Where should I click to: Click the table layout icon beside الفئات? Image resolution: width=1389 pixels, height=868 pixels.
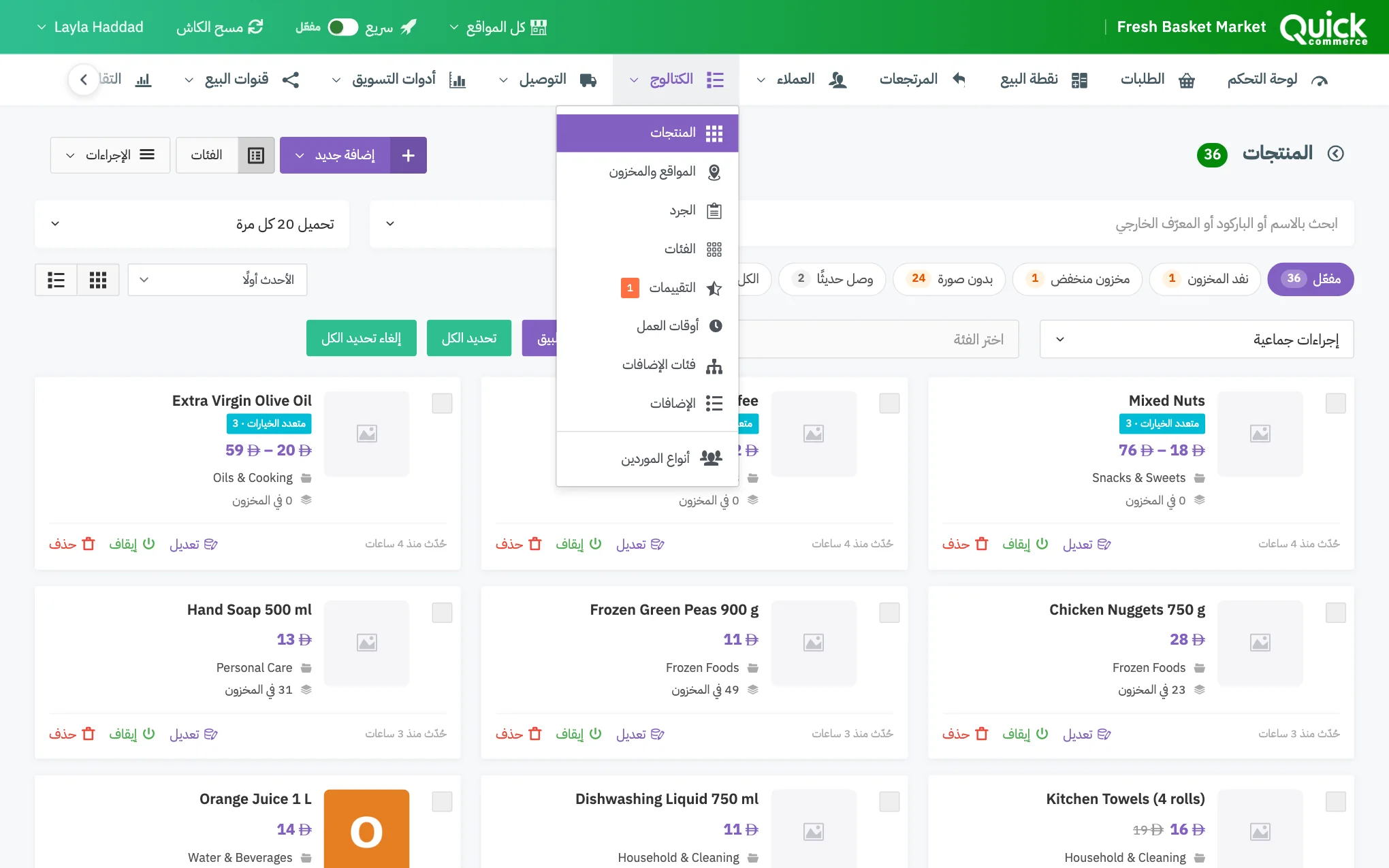tap(256, 155)
